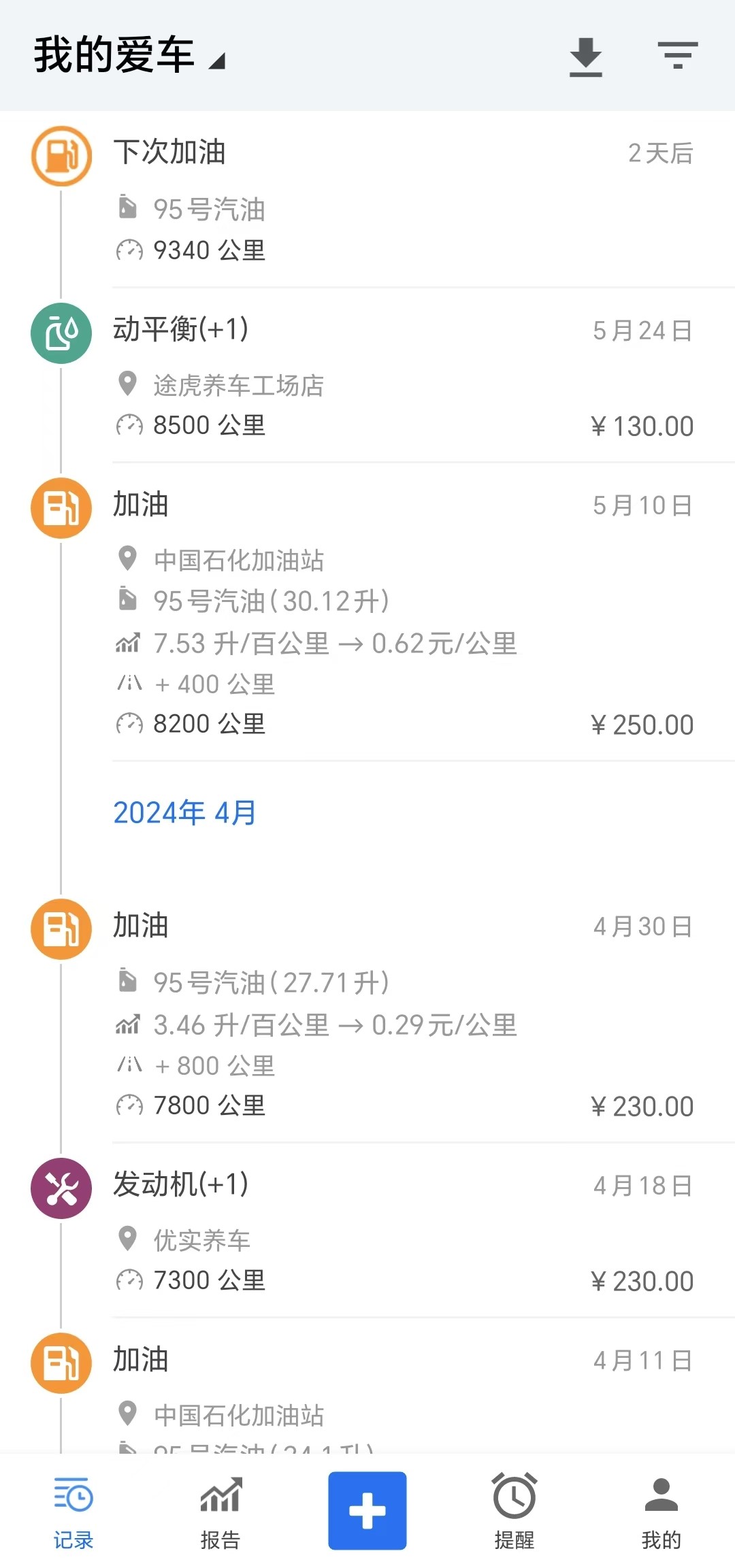The height and width of the screenshot is (1568, 735).
Task: Open the 途虎养车工场店 location entry
Action: (x=238, y=385)
